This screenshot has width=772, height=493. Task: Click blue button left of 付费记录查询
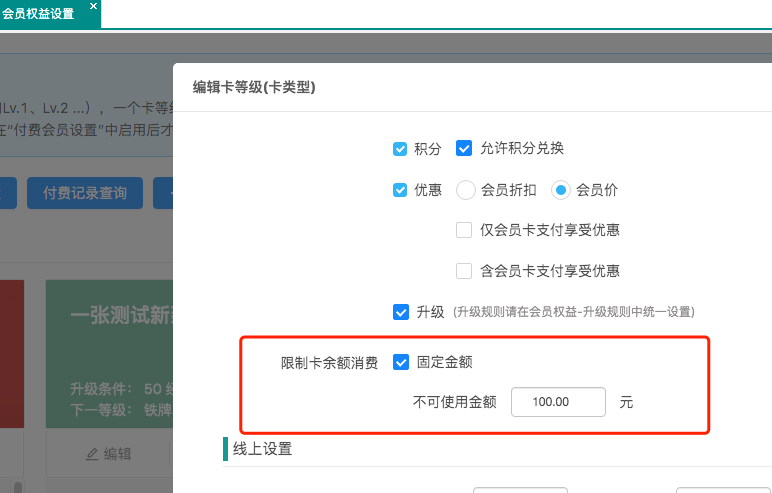8,193
